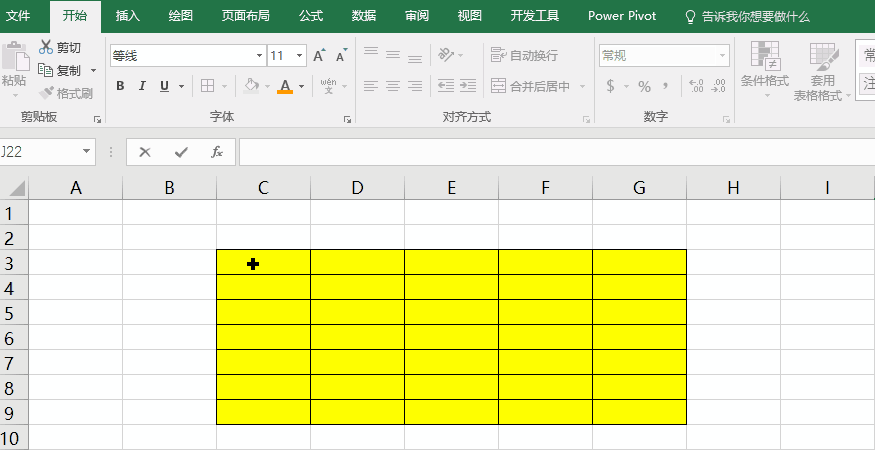This screenshot has width=875, height=450.
Task: Expand the font size dropdown
Action: (x=301, y=56)
